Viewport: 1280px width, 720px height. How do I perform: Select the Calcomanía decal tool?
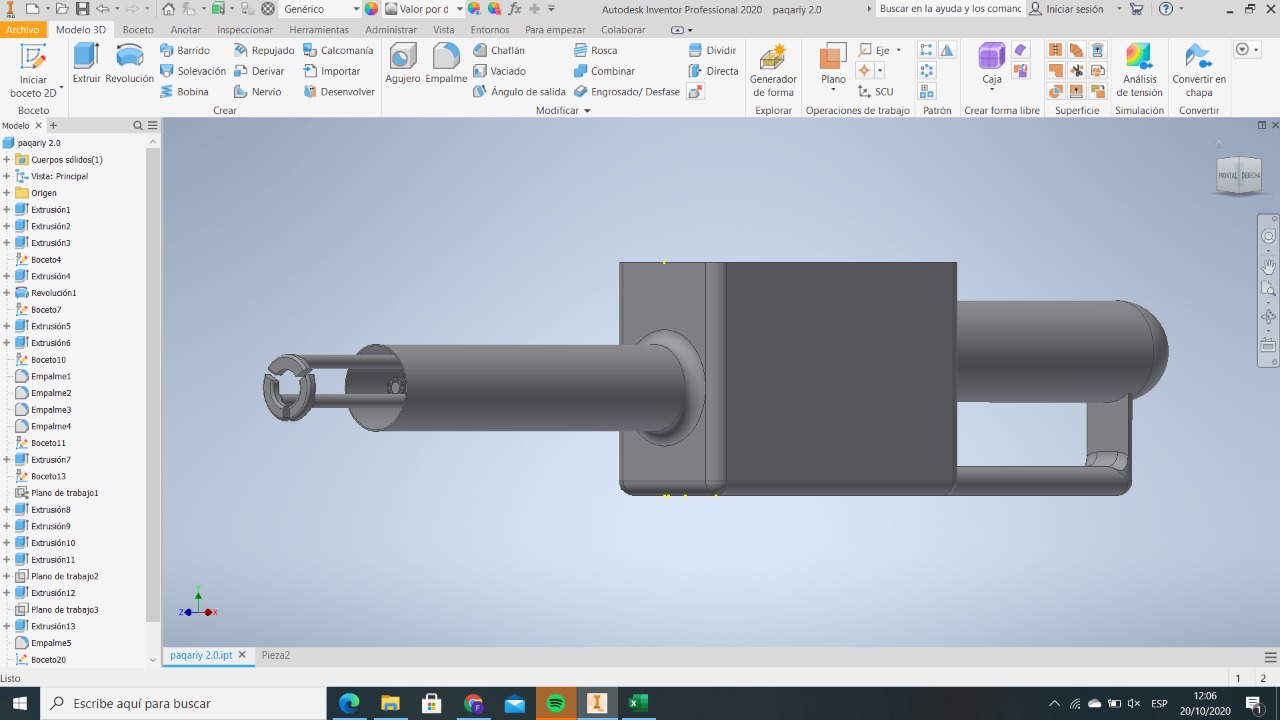[338, 50]
